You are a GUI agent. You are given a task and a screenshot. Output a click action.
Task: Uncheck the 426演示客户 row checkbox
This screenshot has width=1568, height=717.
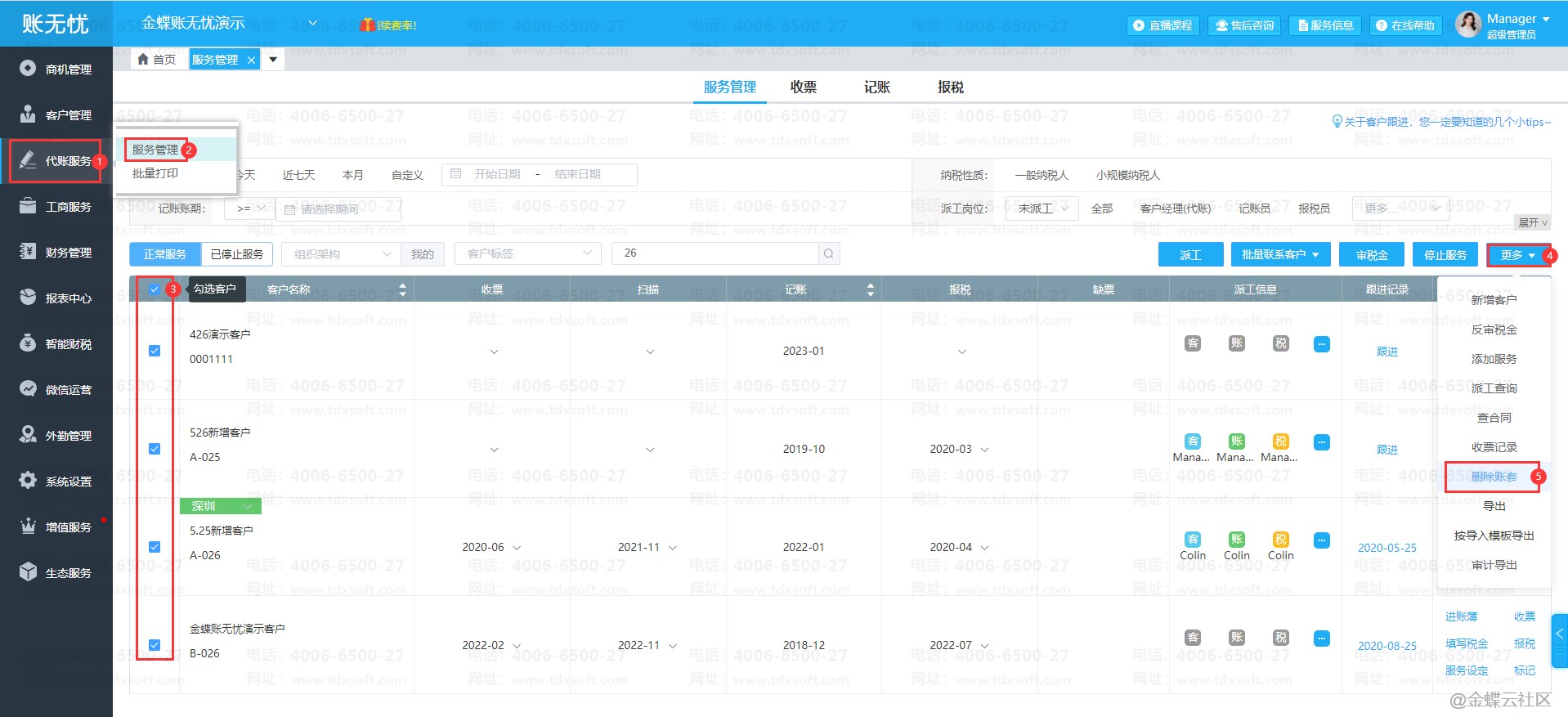pos(155,351)
